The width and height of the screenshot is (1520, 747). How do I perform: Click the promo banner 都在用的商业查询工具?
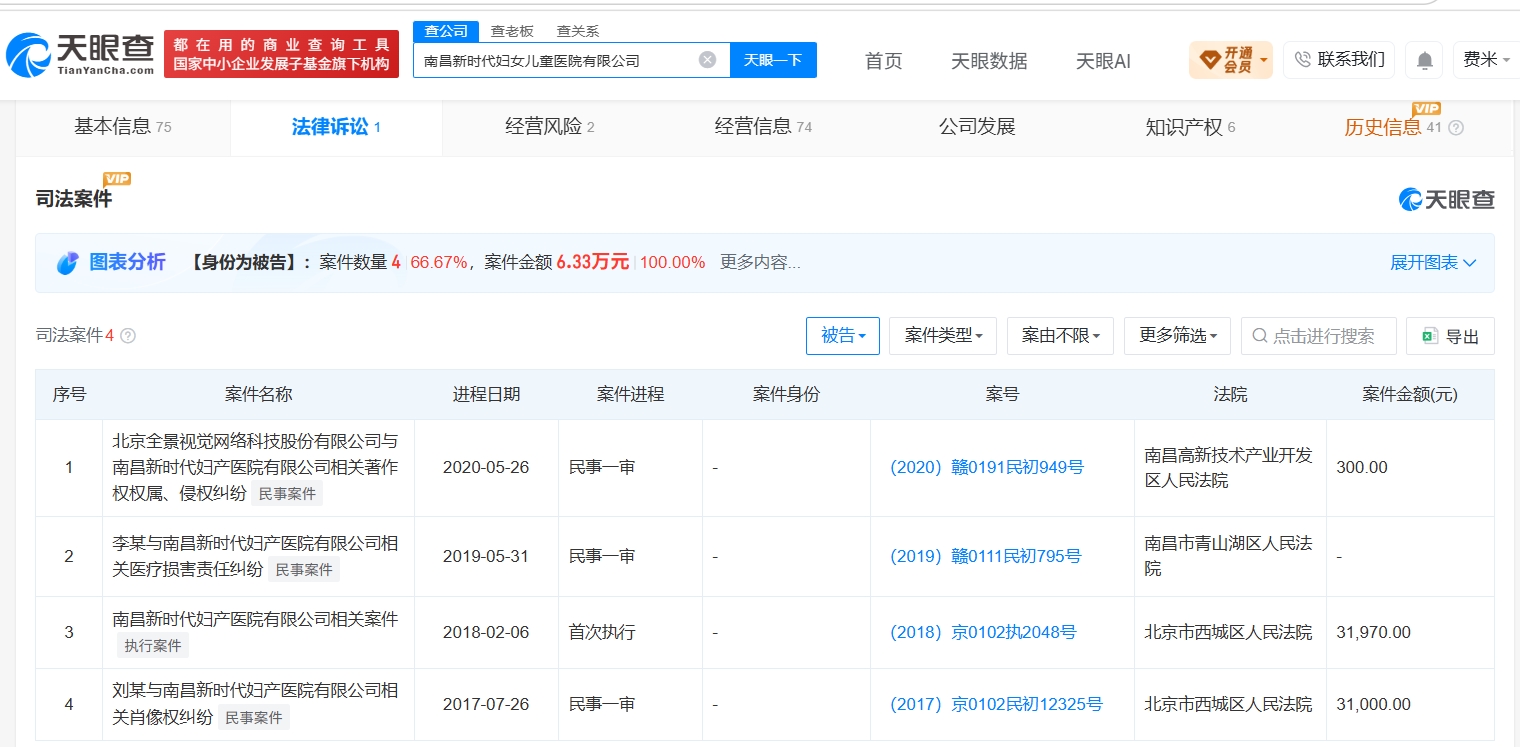(x=281, y=54)
